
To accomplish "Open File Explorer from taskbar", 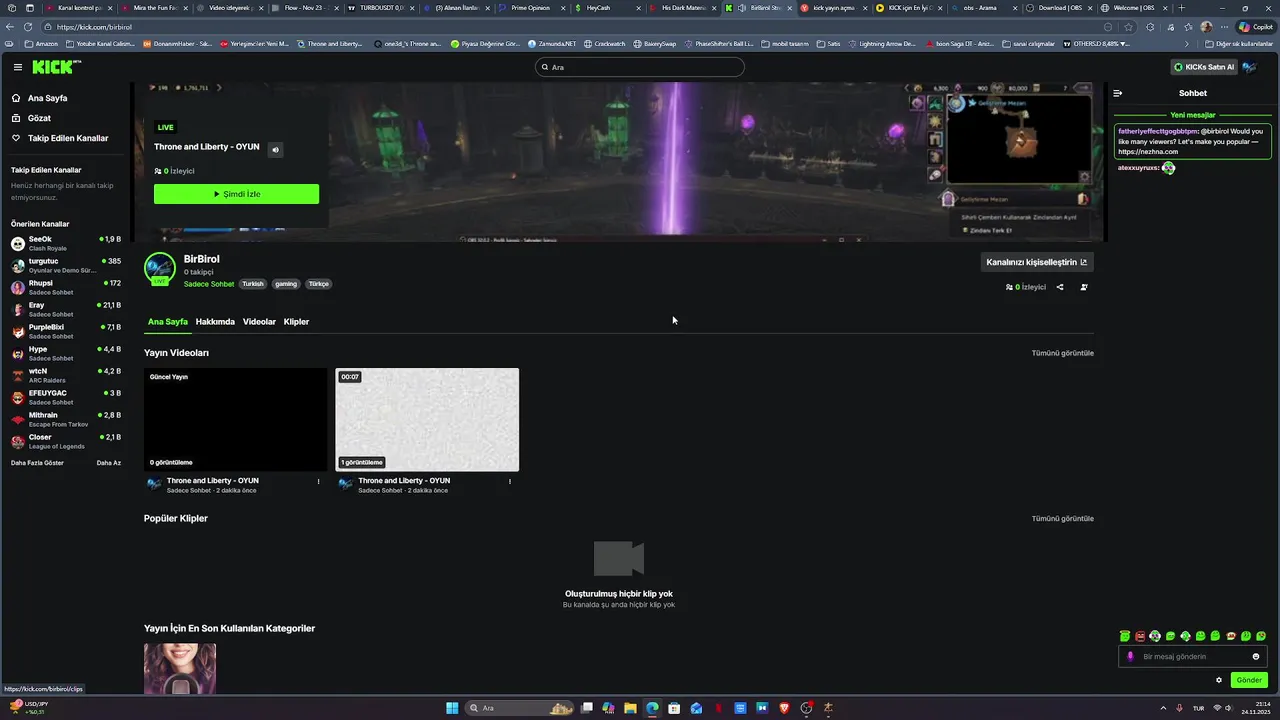I will point(630,708).
